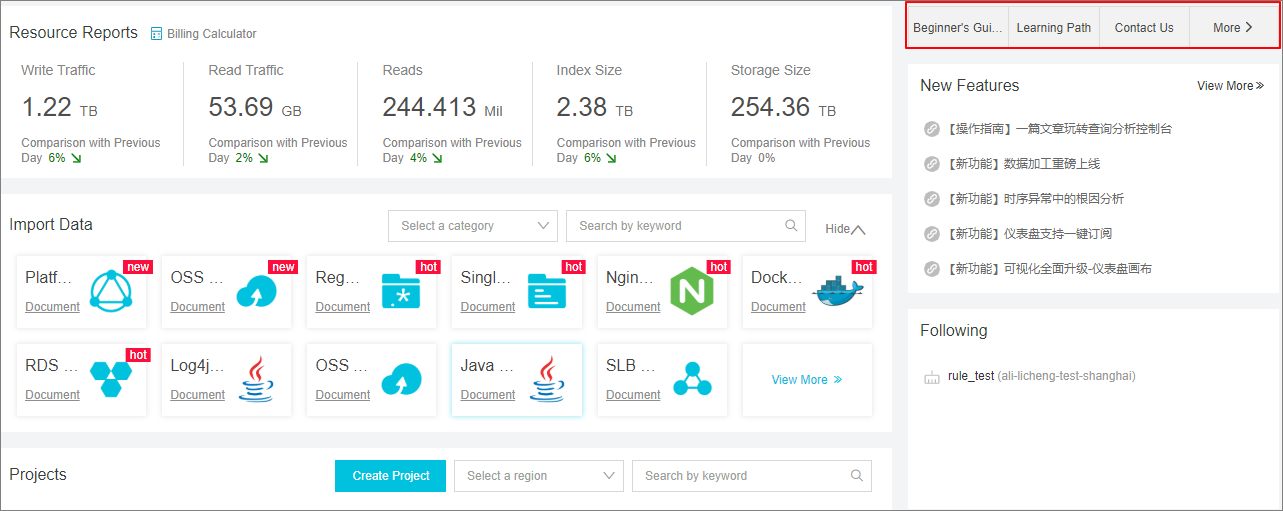This screenshot has width=1283, height=511.
Task: Click View More in New Features
Action: pos(1230,86)
